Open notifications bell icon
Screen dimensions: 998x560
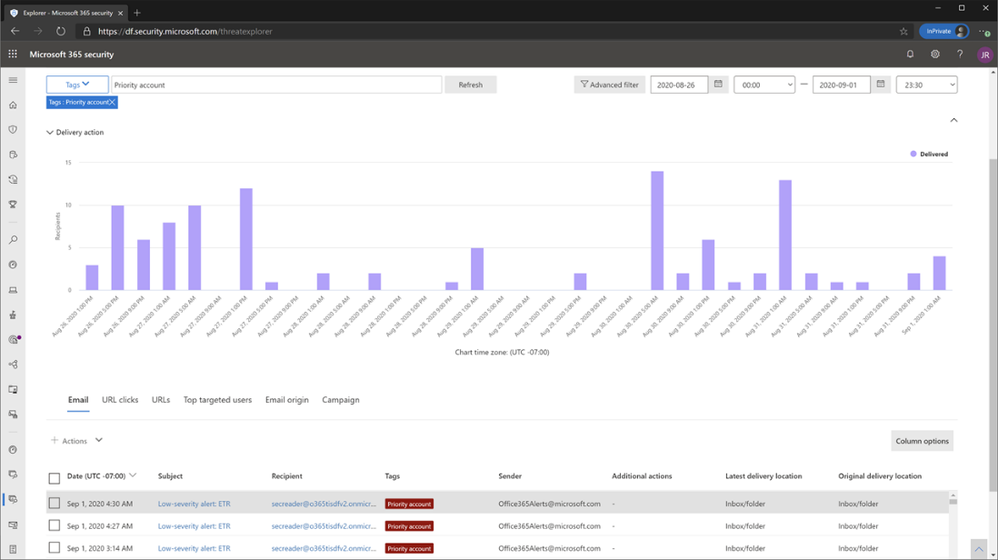click(910, 54)
